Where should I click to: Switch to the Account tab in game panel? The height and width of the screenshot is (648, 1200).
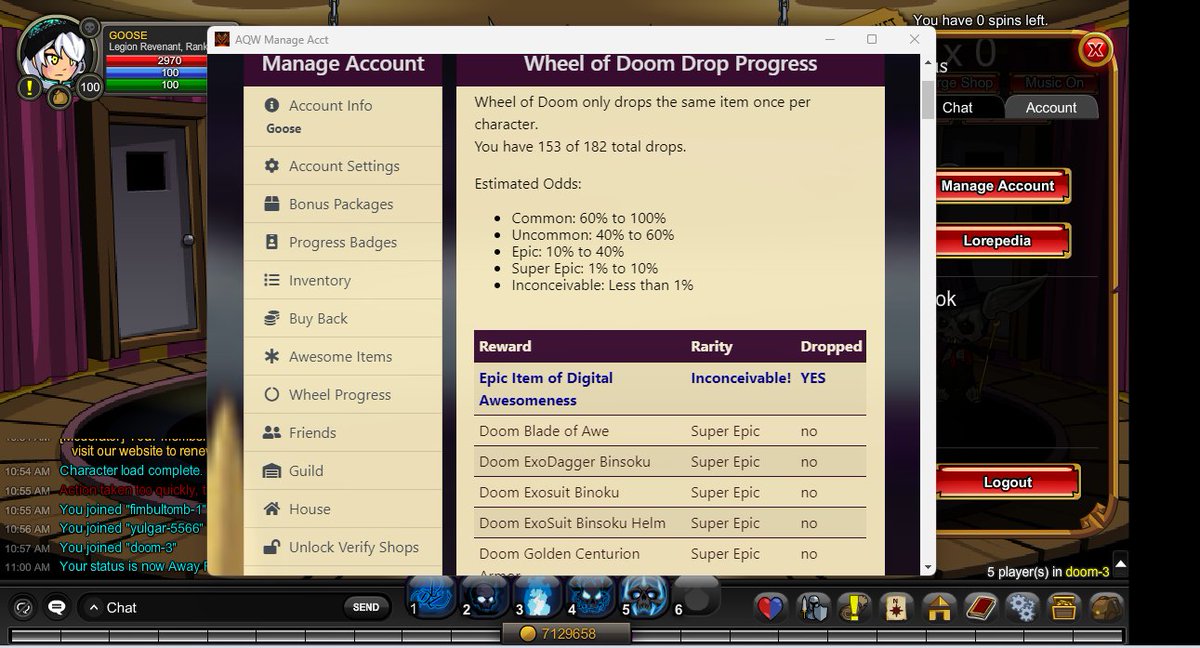(x=1051, y=107)
